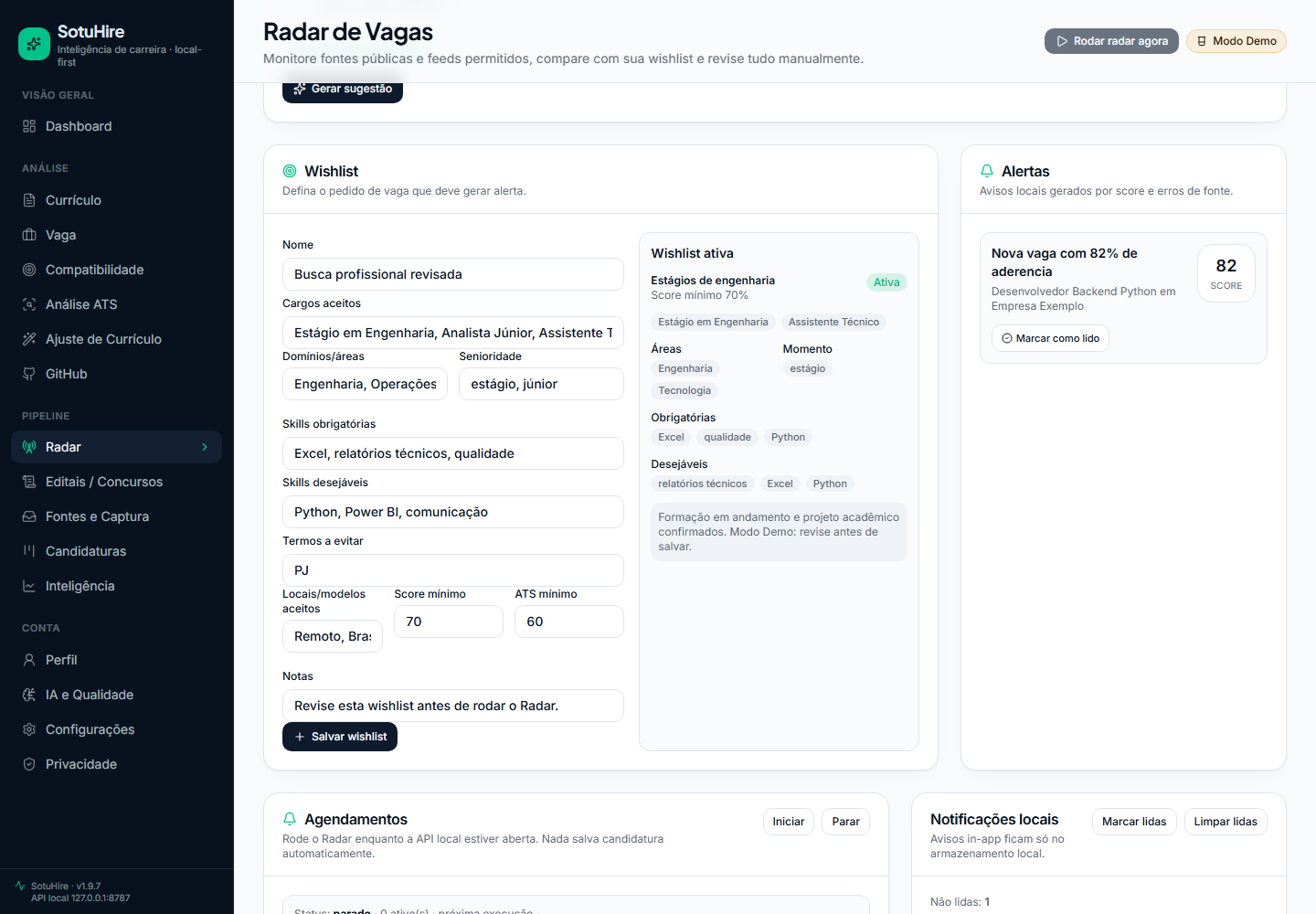
Task: Save with the Salvar wishlist button
Action: 340,737
